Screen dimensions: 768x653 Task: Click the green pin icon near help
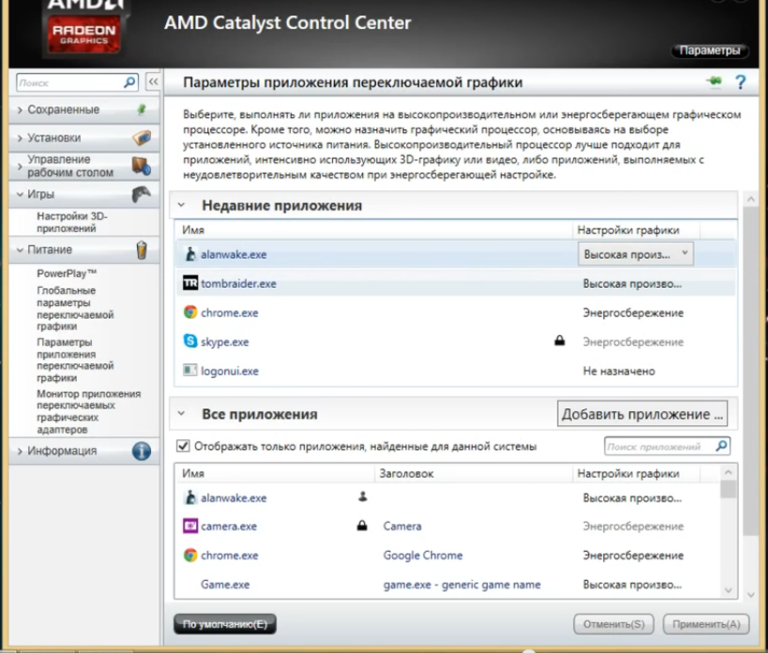click(713, 82)
